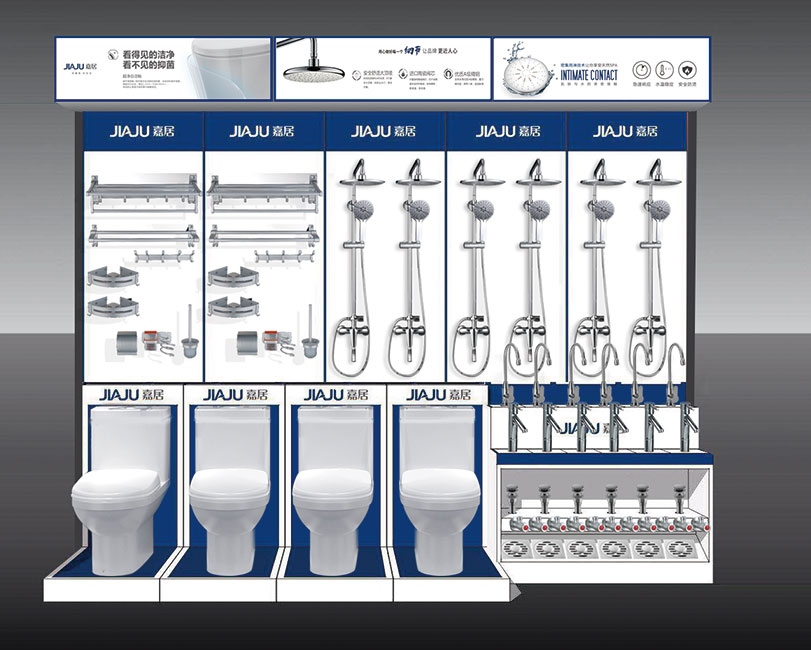Screen dimensions: 811x650
Task: Select the 看不见的抑菌 headline text
Action: 148,65
